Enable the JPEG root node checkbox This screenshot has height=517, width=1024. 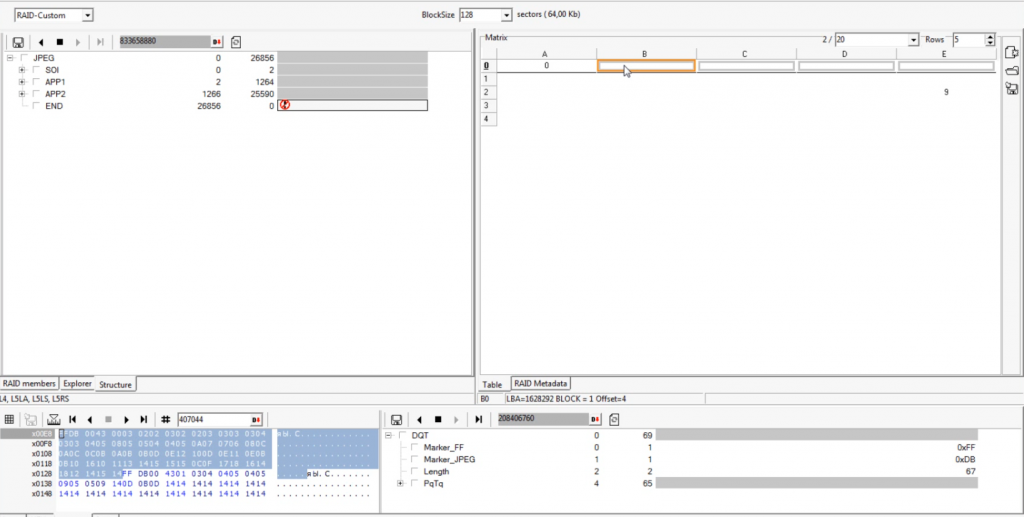click(x=25, y=58)
